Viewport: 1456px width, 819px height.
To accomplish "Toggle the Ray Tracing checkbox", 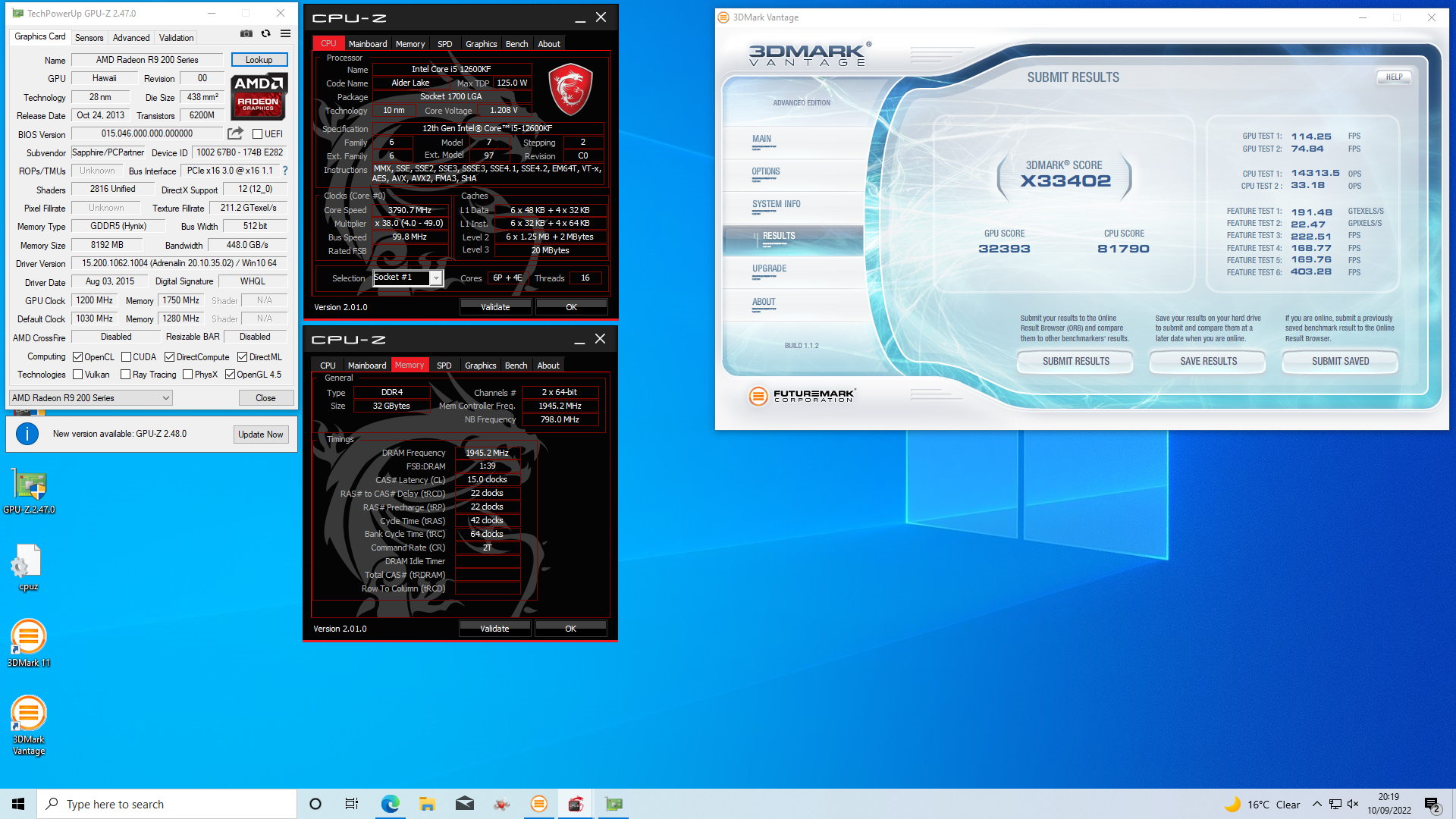I will click(126, 375).
